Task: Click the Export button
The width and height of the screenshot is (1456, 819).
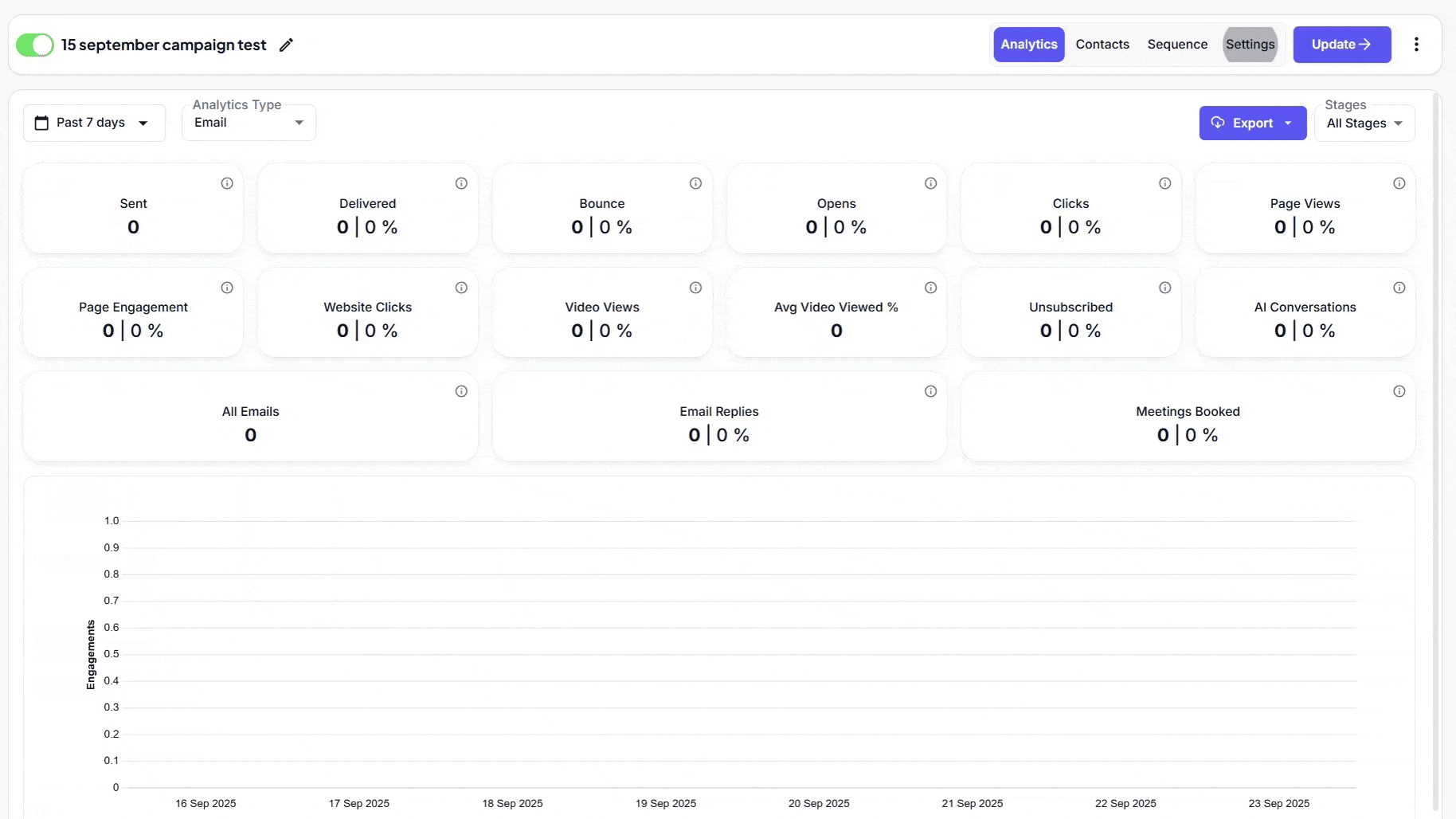Action: click(x=1252, y=123)
